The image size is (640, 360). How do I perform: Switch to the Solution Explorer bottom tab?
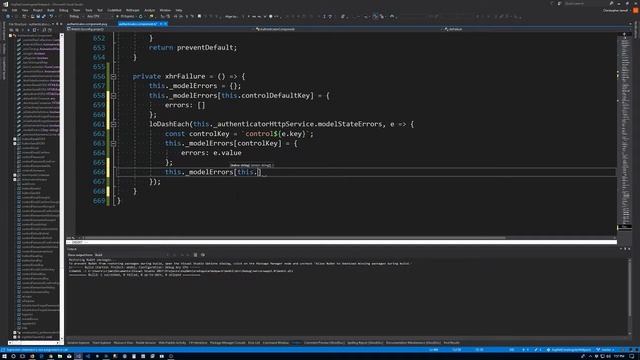coord(78,343)
